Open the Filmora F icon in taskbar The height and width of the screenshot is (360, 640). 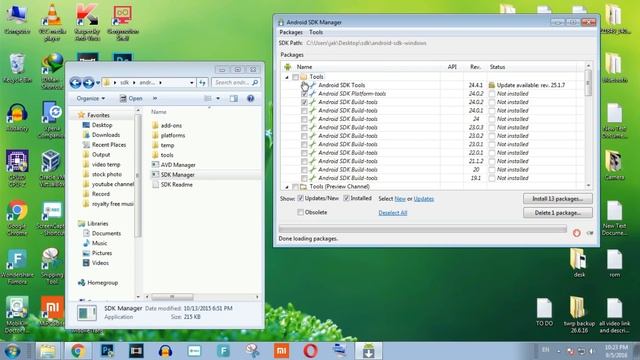pos(223,351)
